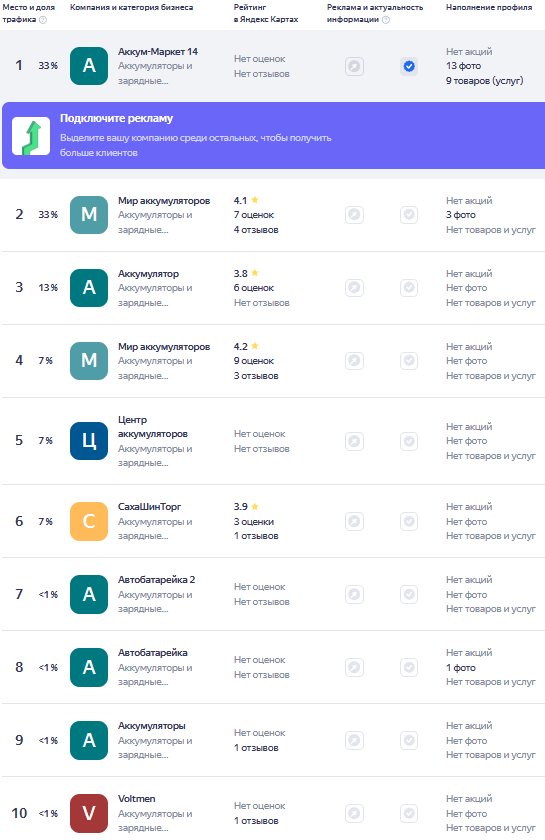545x840 pixels.
Task: Click the 7 оценок text
Action: coord(254,215)
